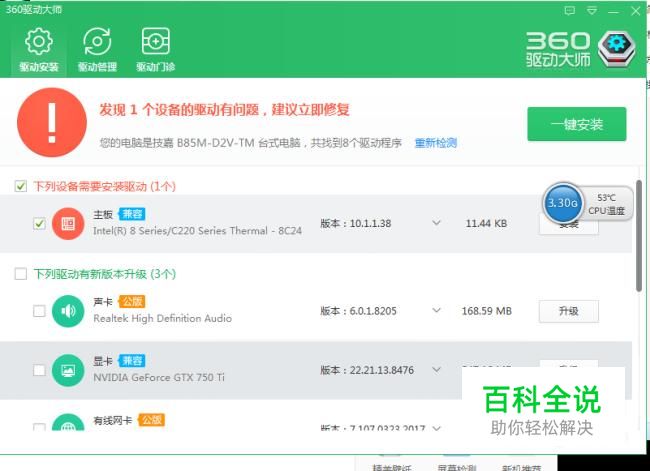Image resolution: width=650 pixels, height=471 pixels.
Task: Open the 驱动安装 gear icon tab
Action: tap(39, 49)
